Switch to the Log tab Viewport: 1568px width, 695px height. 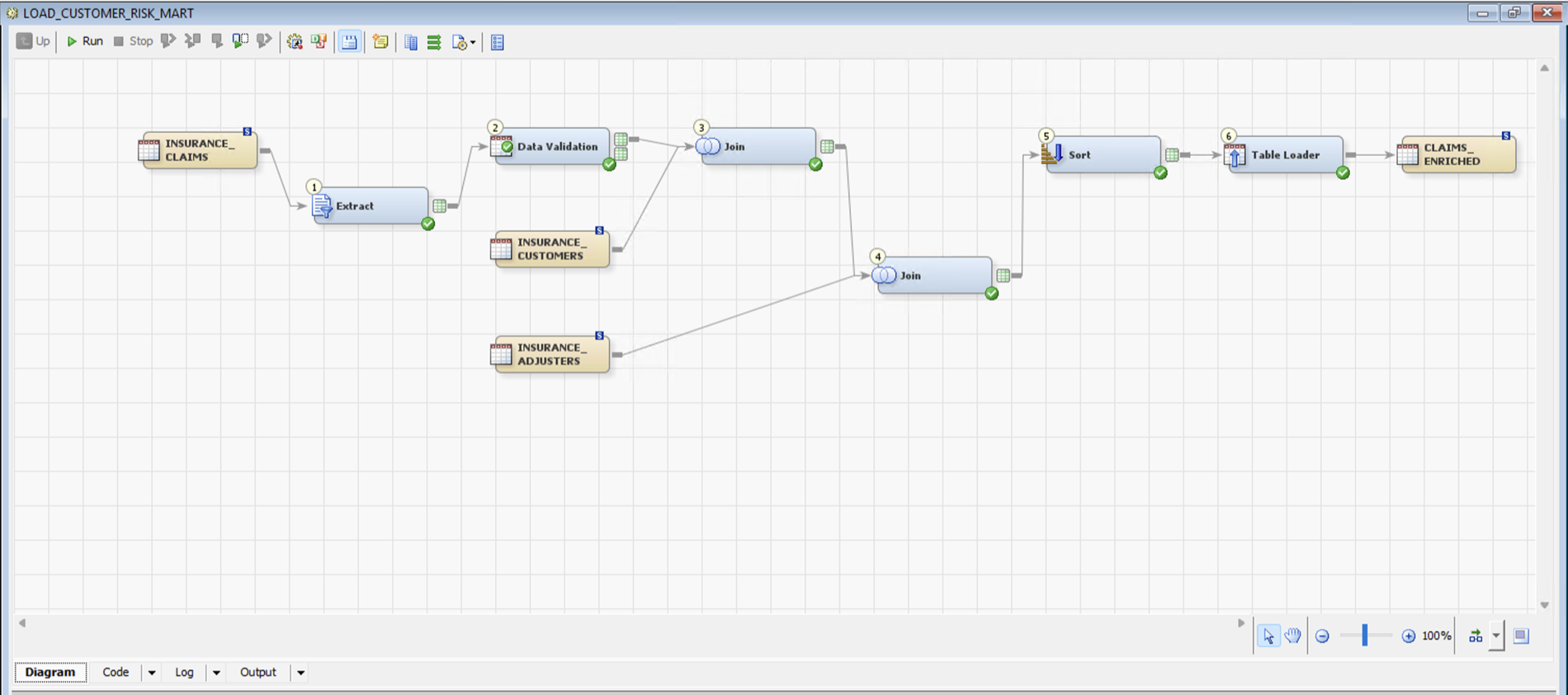pyautogui.click(x=184, y=672)
